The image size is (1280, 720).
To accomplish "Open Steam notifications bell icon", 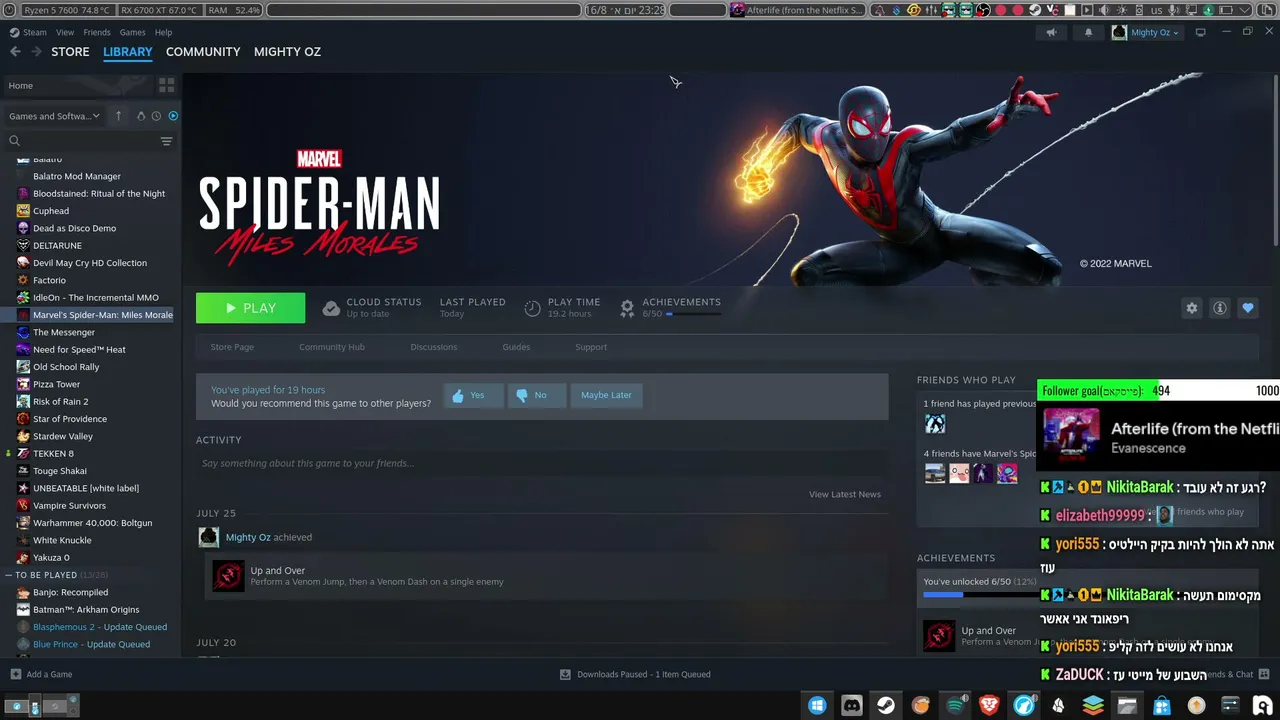I will [1088, 32].
